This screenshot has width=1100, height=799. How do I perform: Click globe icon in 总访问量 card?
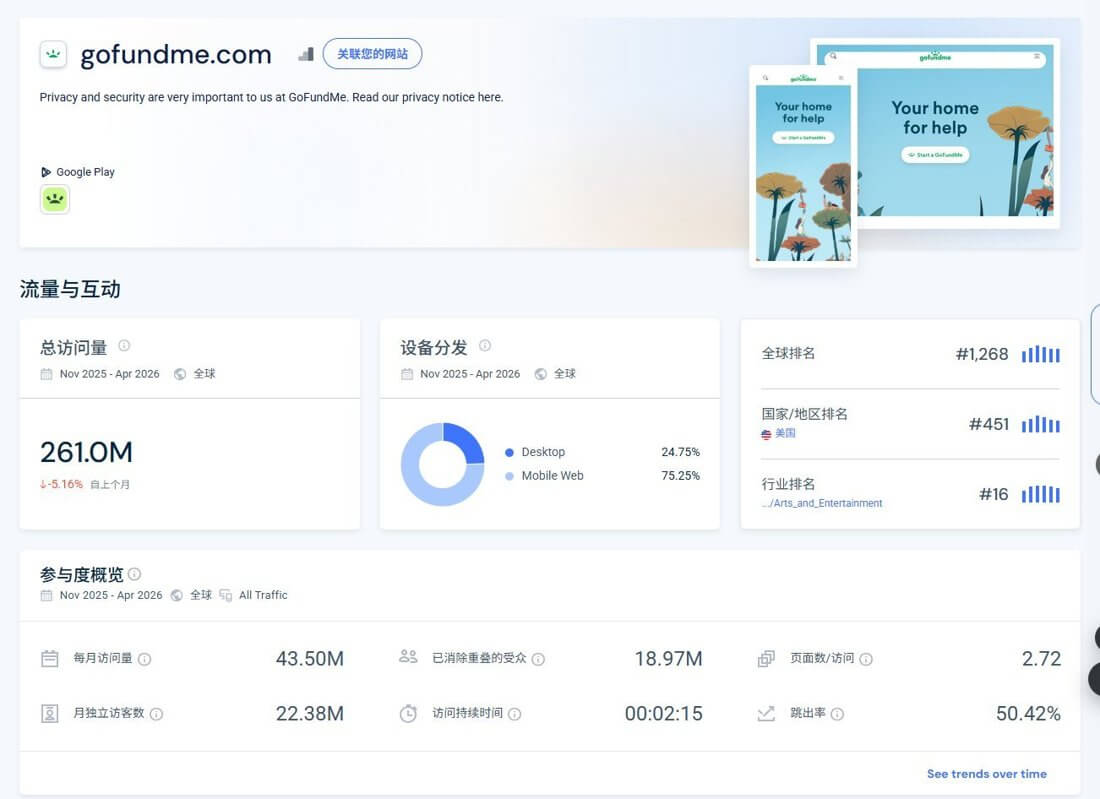[x=180, y=374]
